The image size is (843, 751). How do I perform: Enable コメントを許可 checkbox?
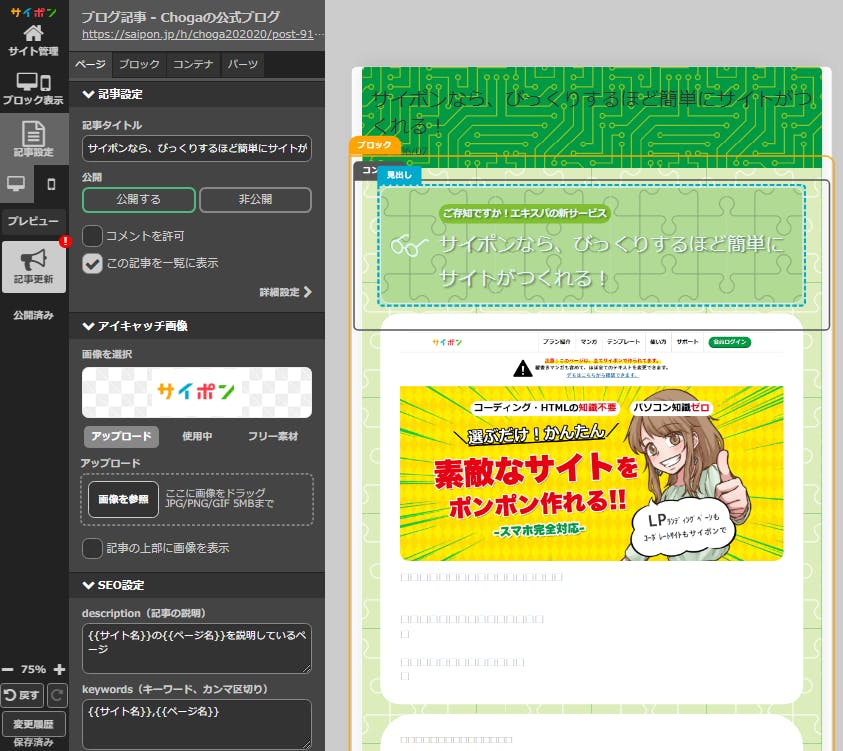[x=92, y=236]
